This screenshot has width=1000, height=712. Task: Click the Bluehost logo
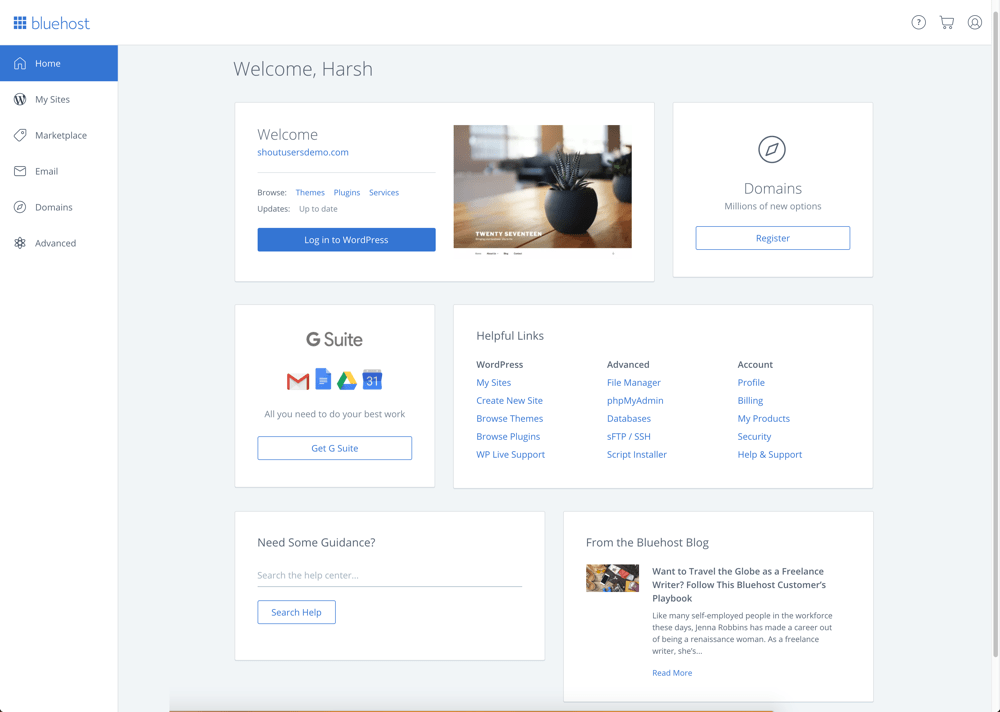pos(51,22)
